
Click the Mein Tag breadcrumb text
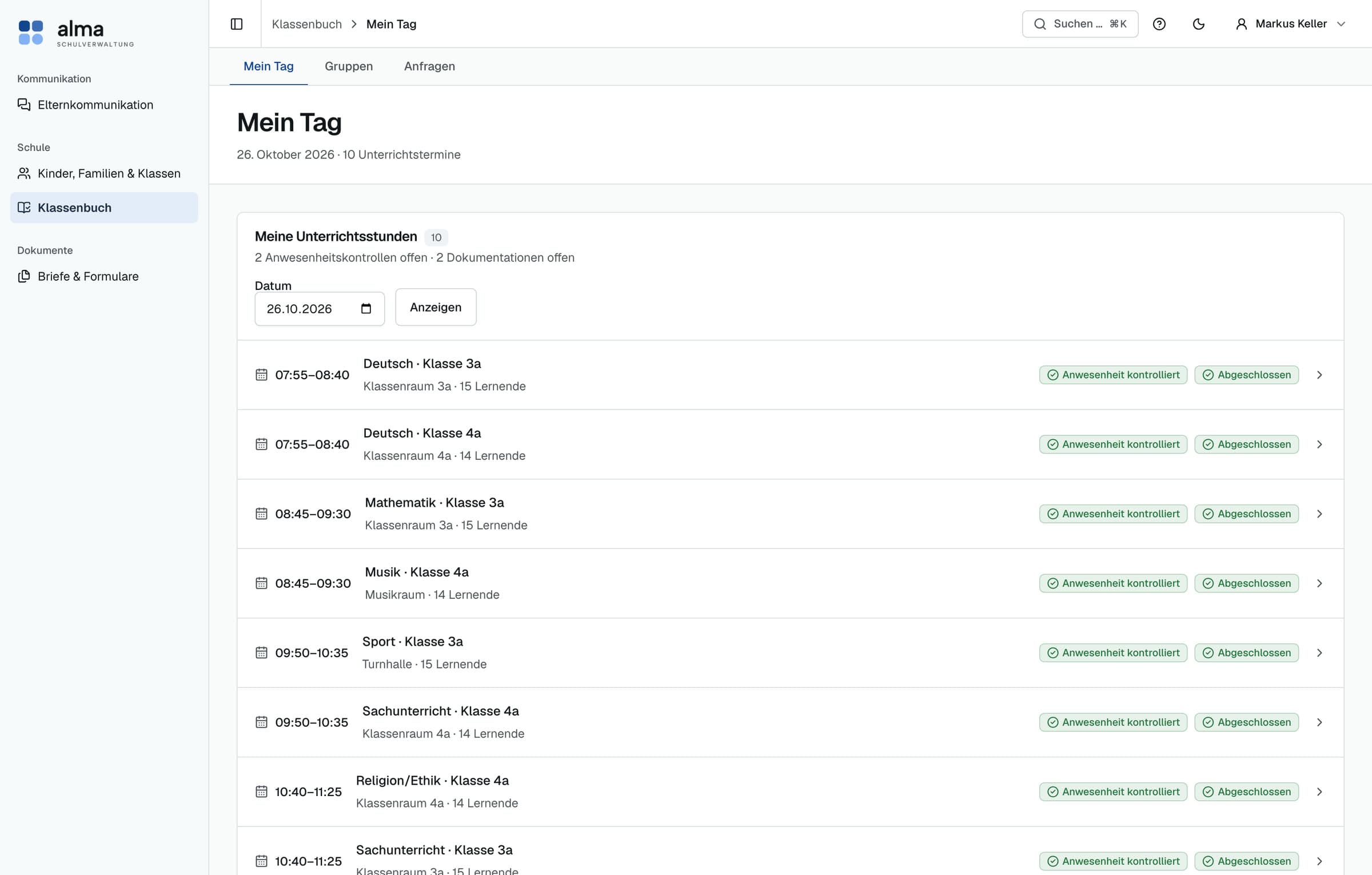391,24
